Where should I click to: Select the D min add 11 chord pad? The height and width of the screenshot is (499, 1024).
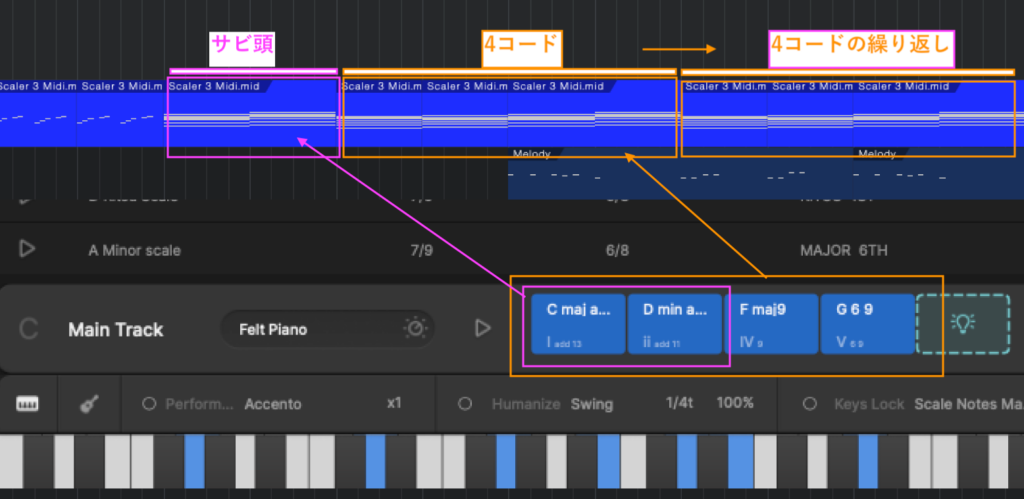(674, 324)
